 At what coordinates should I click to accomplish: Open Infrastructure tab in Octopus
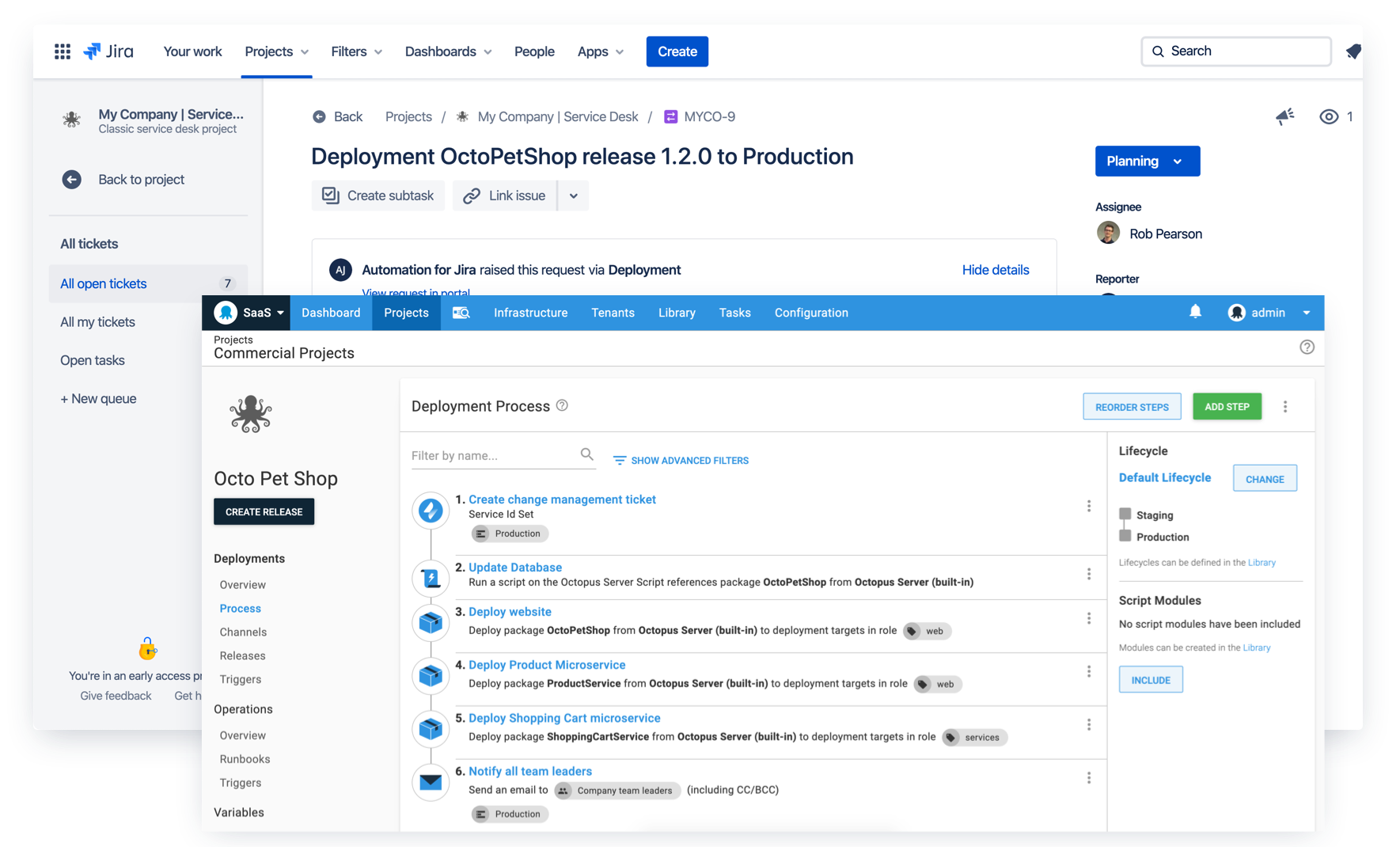tap(530, 313)
